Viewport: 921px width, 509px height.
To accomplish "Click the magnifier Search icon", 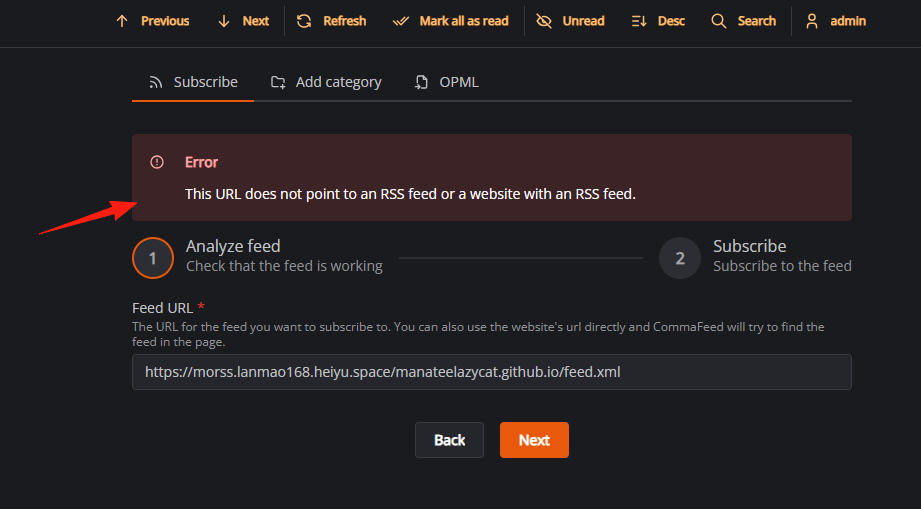I will click(718, 21).
